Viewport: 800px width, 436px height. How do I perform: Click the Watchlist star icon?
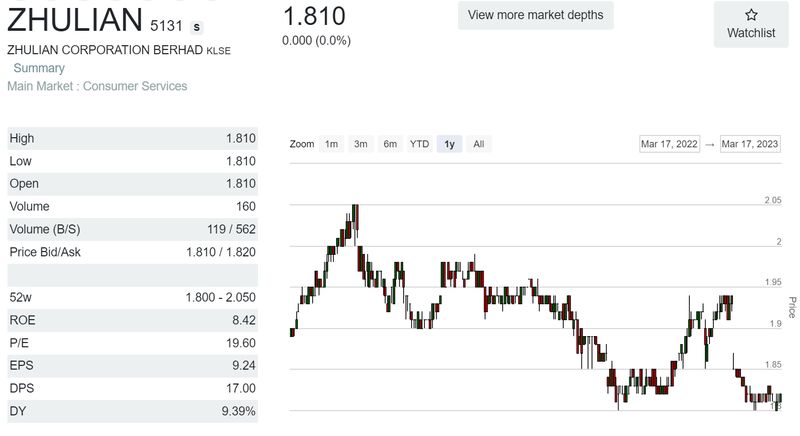pyautogui.click(x=751, y=15)
